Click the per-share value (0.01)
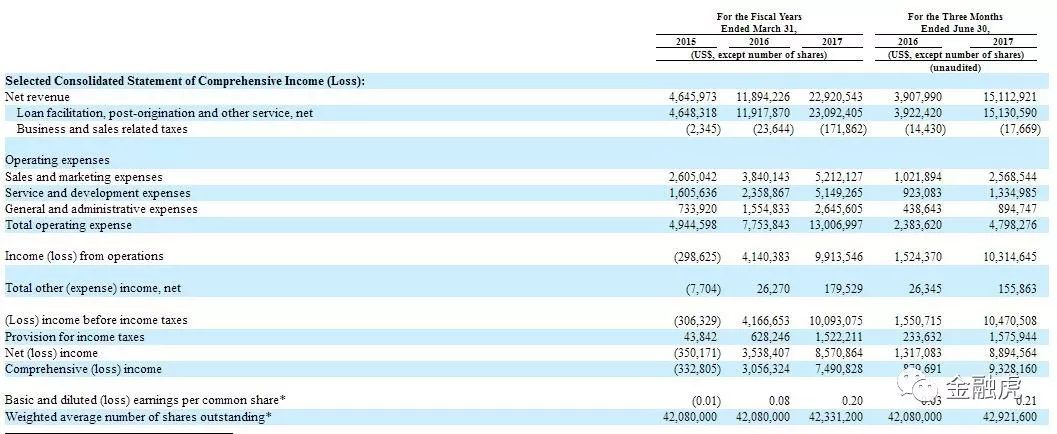This screenshot has height=434, width=1057. [706, 401]
